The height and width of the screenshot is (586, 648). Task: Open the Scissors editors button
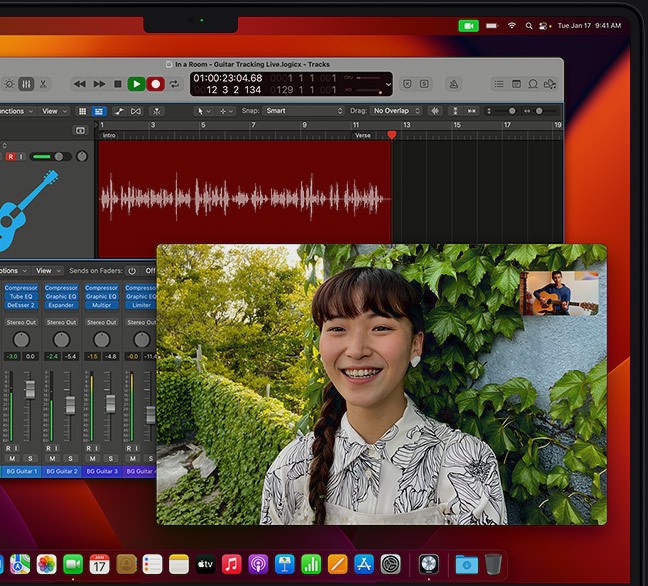pos(44,84)
